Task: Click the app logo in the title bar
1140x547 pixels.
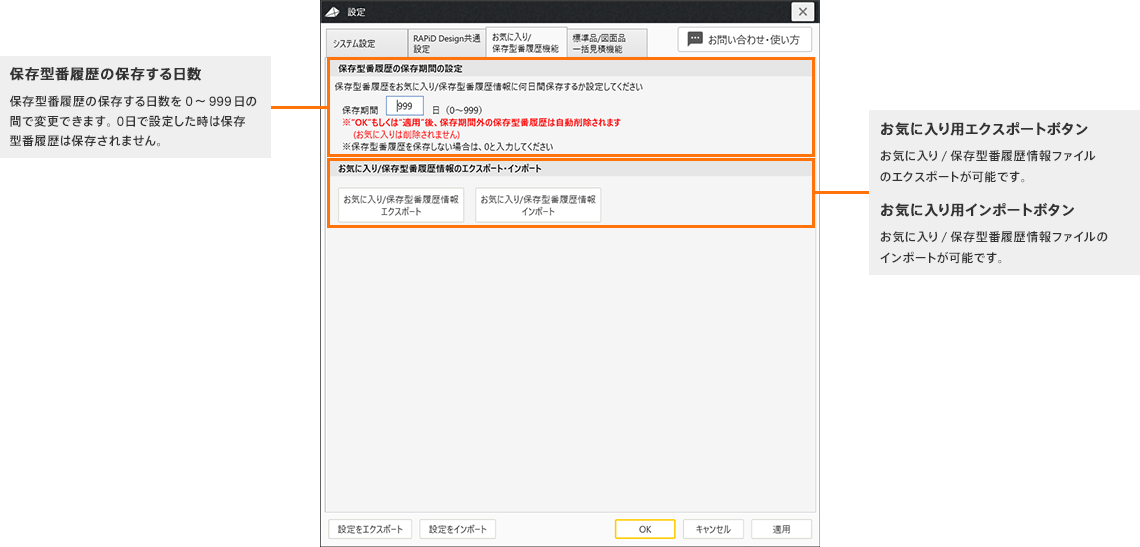Action: point(333,12)
